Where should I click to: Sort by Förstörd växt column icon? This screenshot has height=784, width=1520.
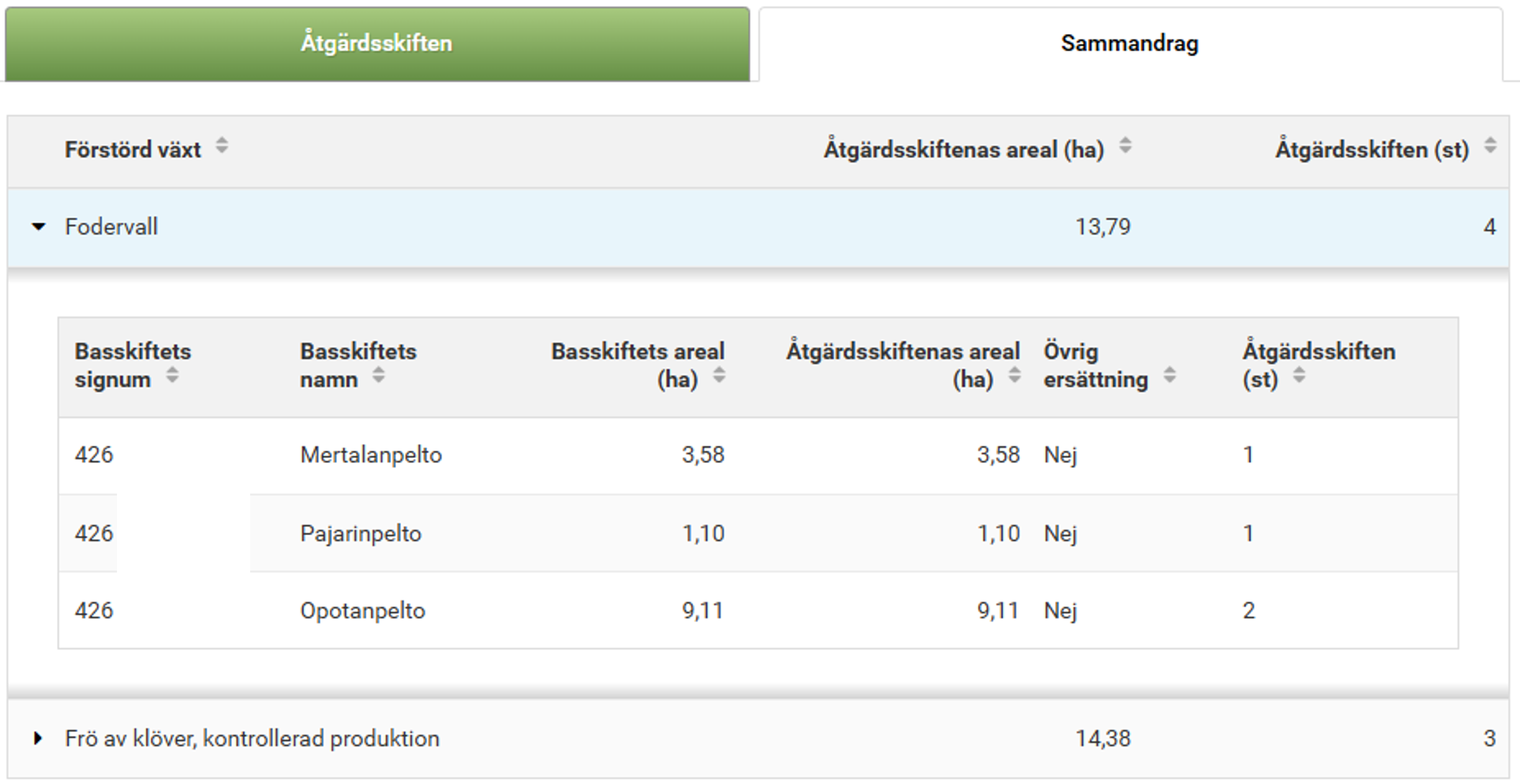tap(222, 146)
